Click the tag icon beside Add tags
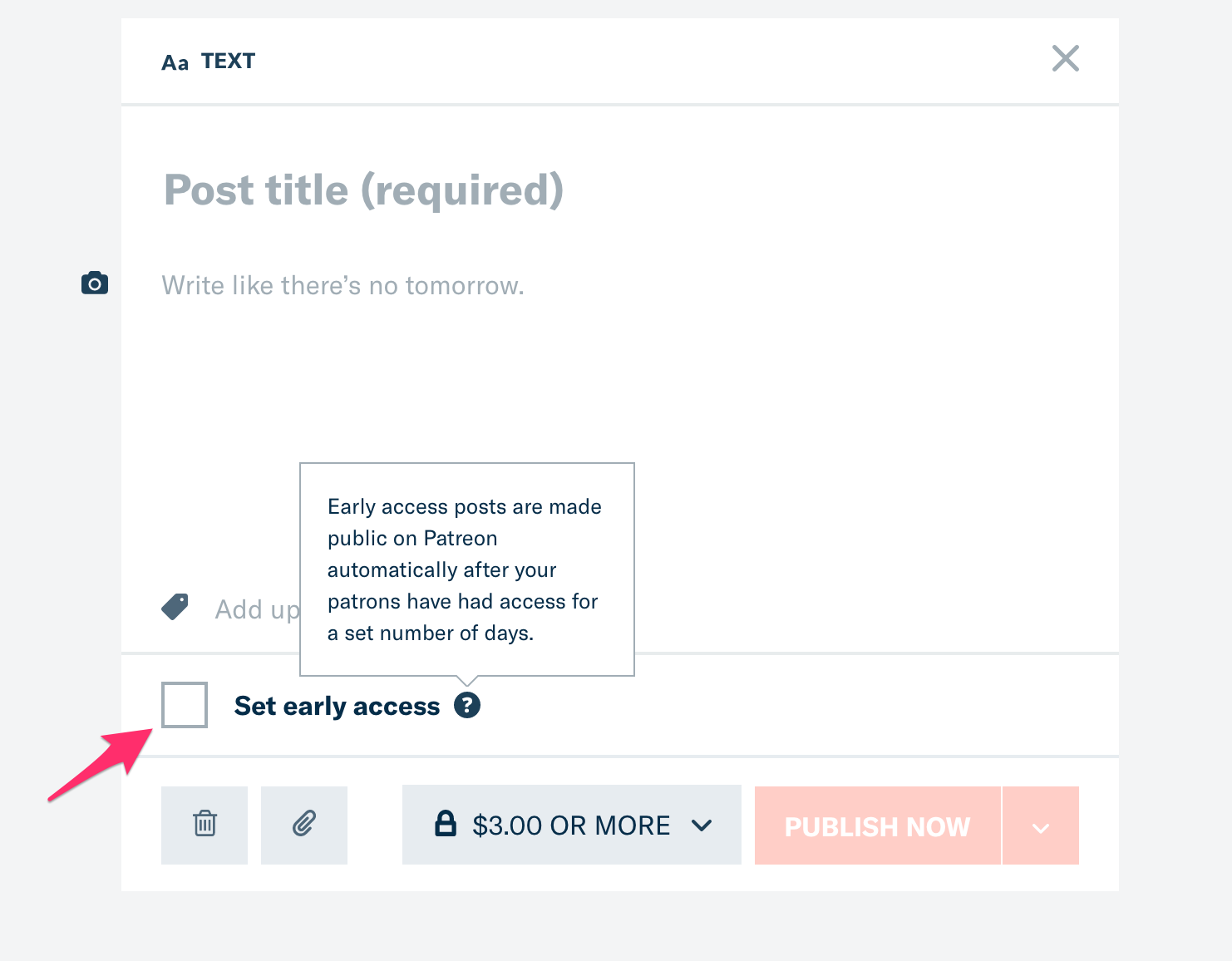Image resolution: width=1232 pixels, height=961 pixels. coord(175,607)
